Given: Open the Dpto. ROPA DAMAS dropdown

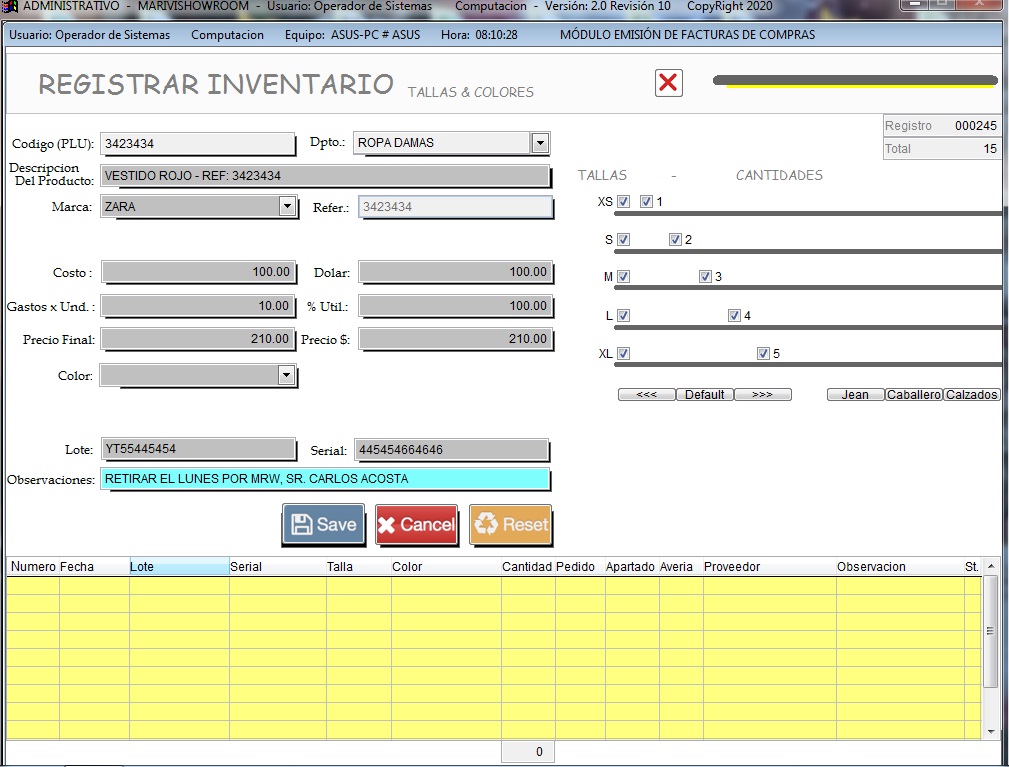Looking at the screenshot, I should click(x=540, y=143).
